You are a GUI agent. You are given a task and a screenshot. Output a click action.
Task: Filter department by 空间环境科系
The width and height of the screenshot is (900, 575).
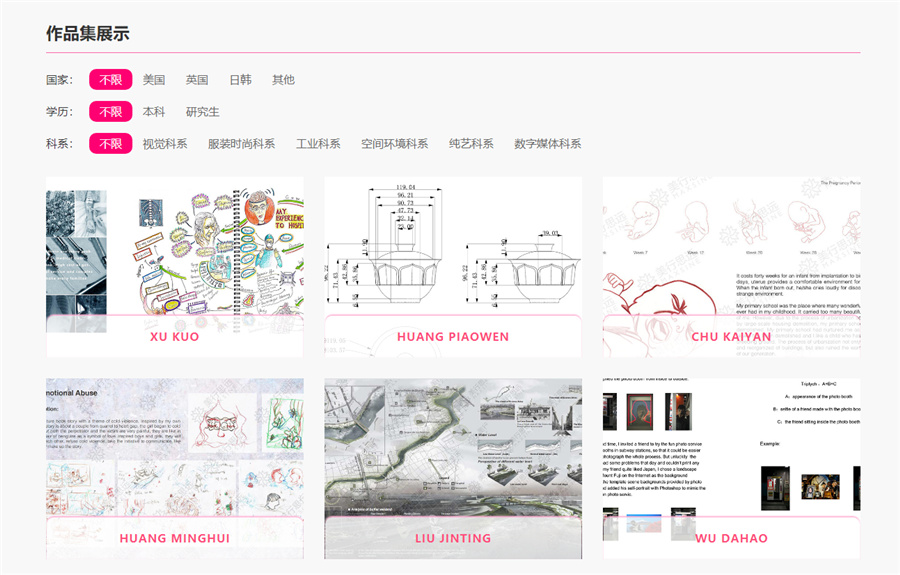394,143
